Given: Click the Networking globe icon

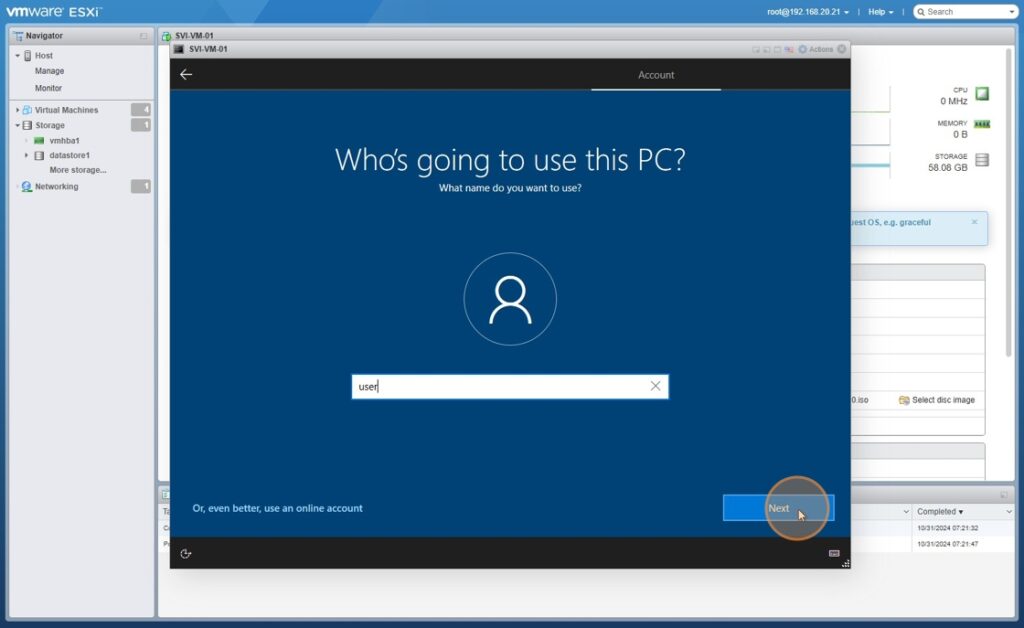Looking at the screenshot, I should 27,187.
